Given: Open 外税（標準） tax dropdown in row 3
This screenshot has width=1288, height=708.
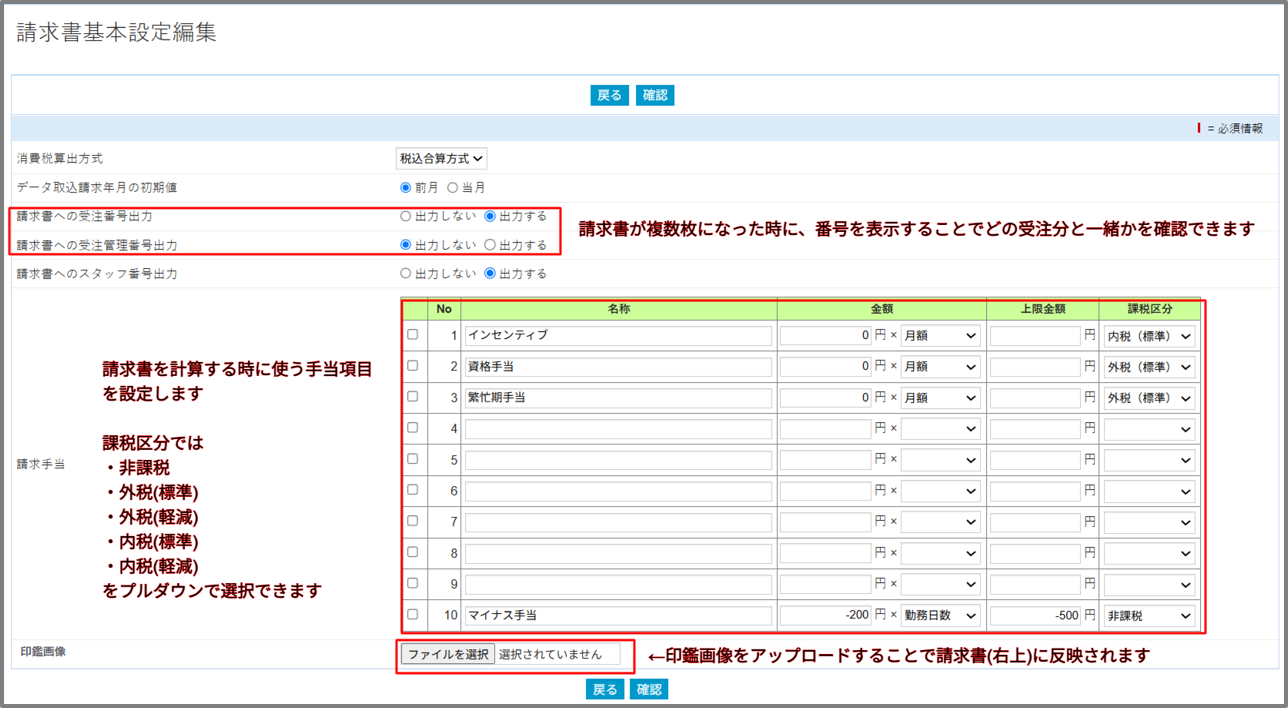Looking at the screenshot, I should 1149,398.
